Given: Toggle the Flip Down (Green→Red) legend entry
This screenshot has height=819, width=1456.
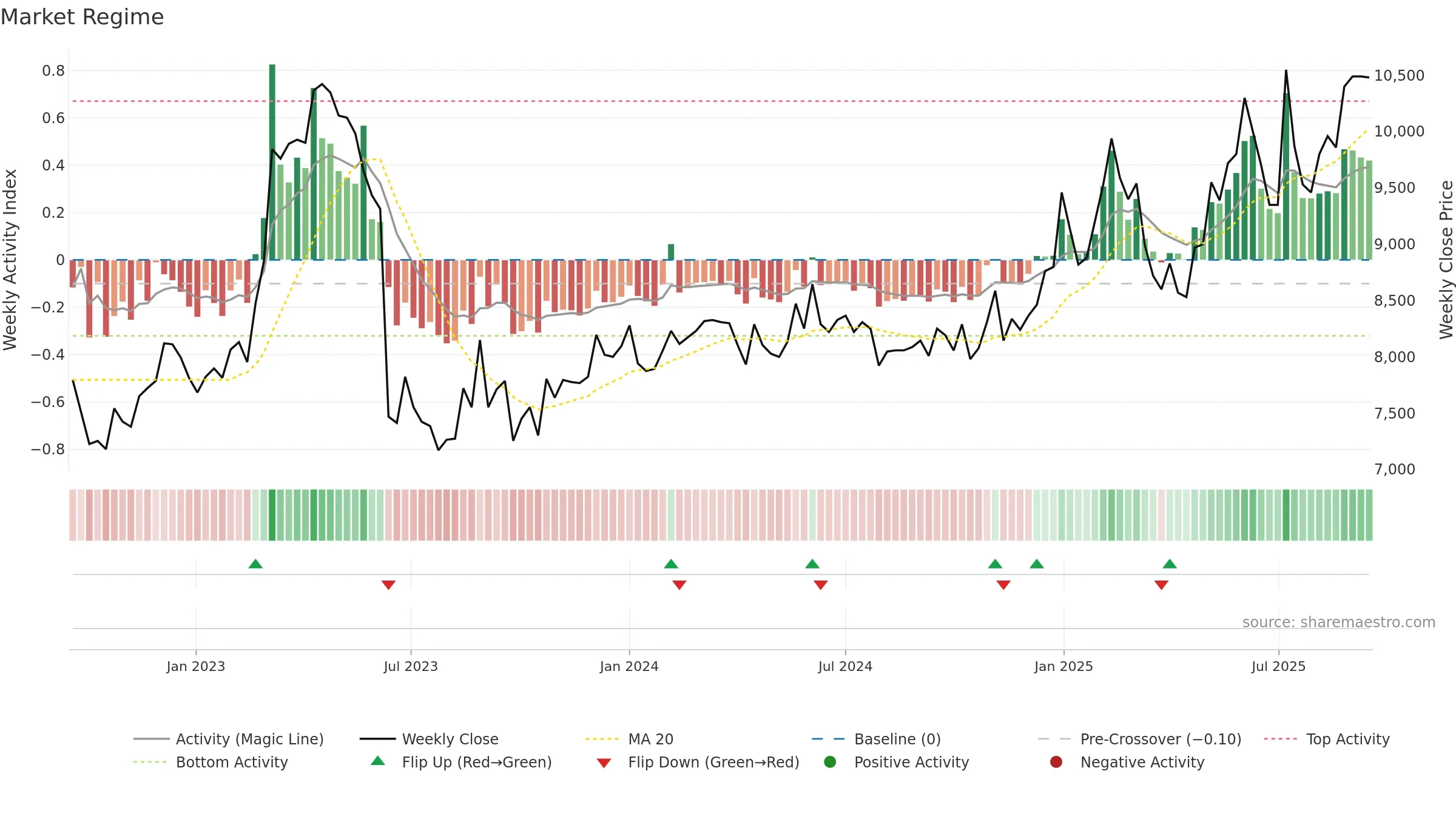Looking at the screenshot, I should [x=698, y=762].
